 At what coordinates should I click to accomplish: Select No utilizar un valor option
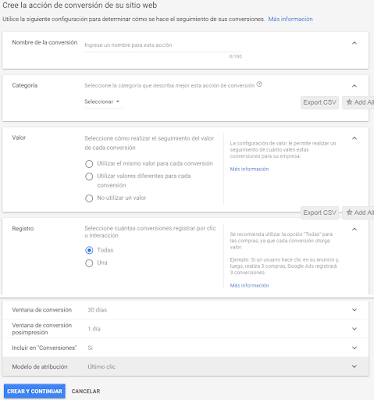[89, 198]
